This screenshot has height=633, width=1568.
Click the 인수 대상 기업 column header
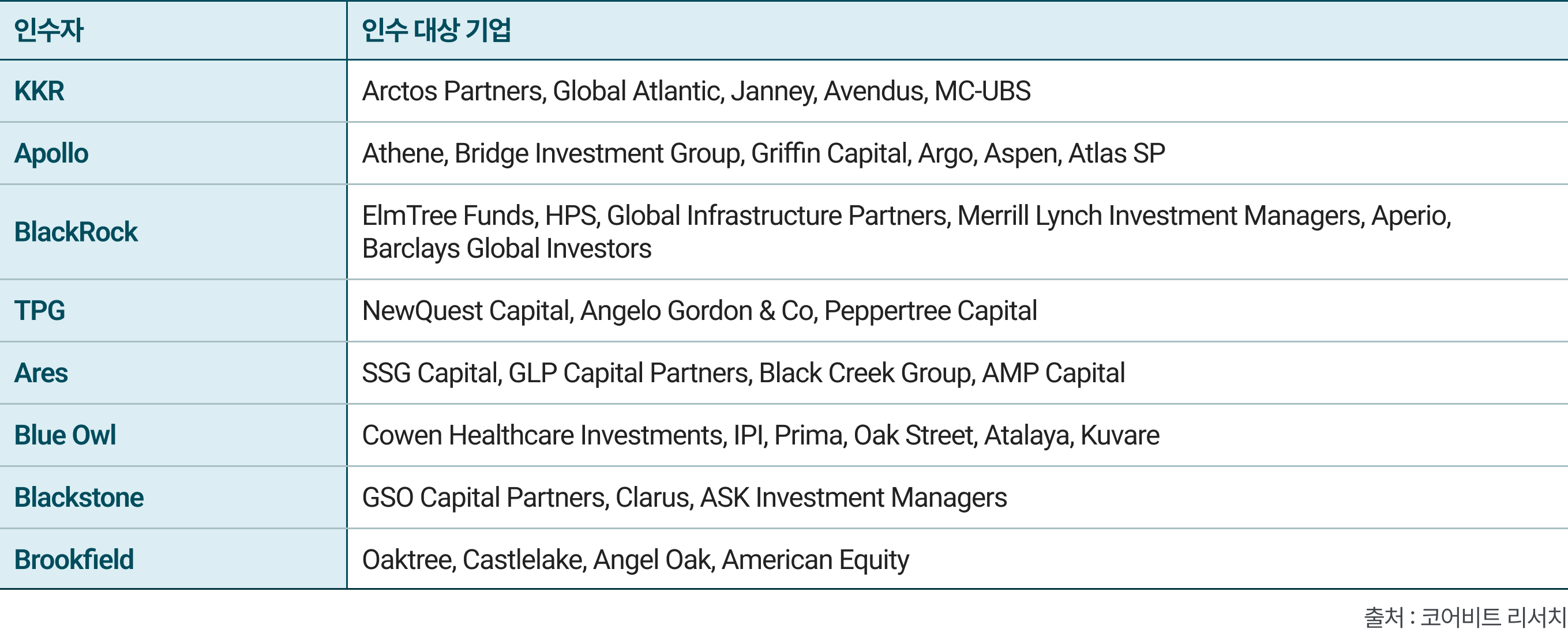pyautogui.click(x=436, y=31)
